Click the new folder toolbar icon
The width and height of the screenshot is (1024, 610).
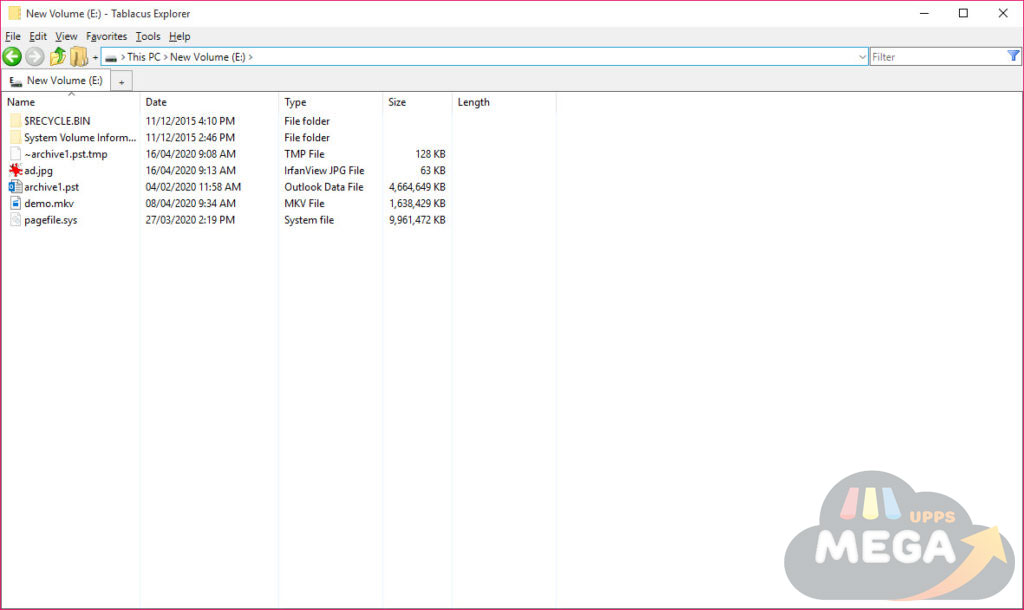(79, 57)
